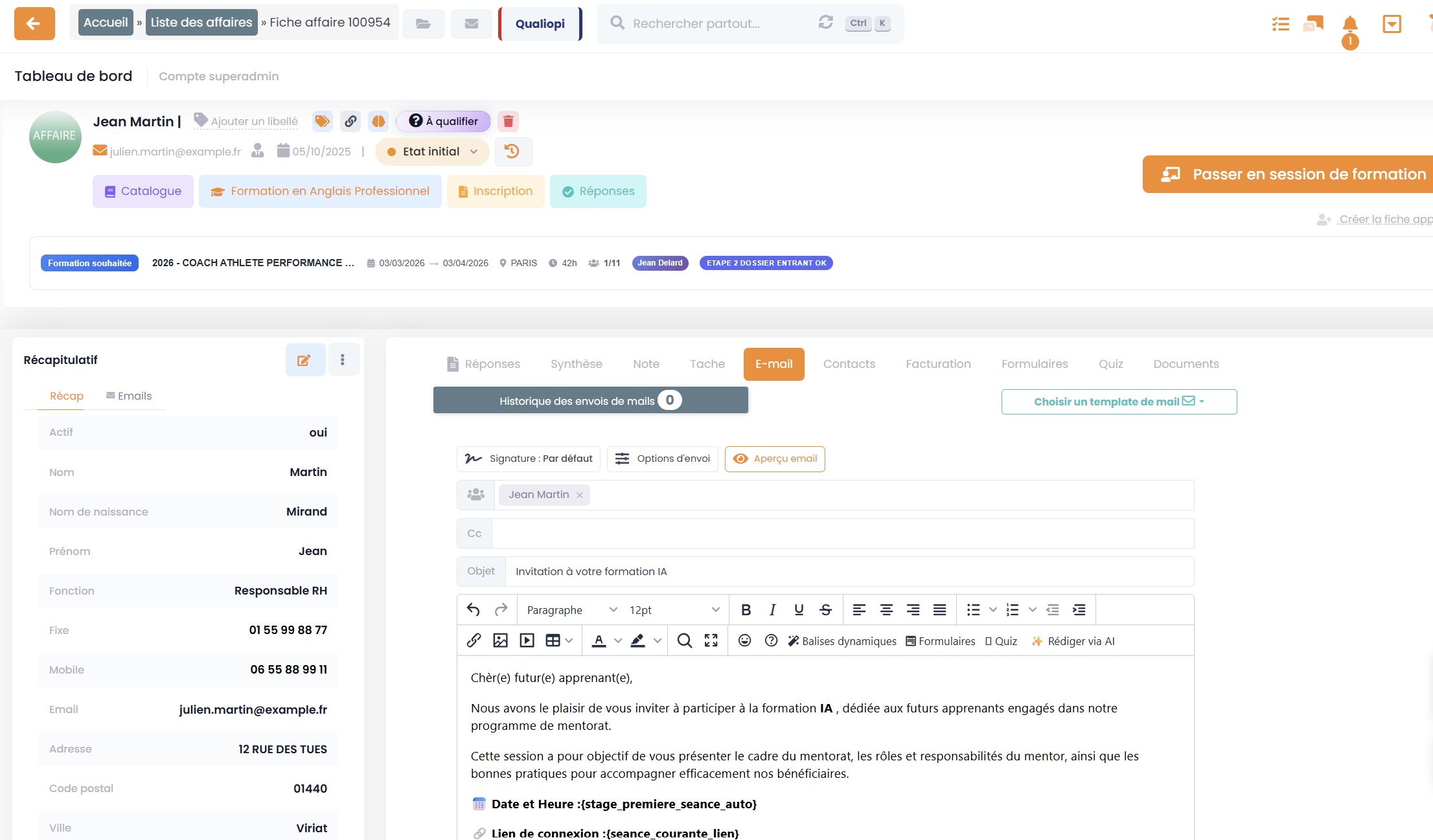The image size is (1433, 840).
Task: Open Balises dynamiques
Action: point(842,641)
